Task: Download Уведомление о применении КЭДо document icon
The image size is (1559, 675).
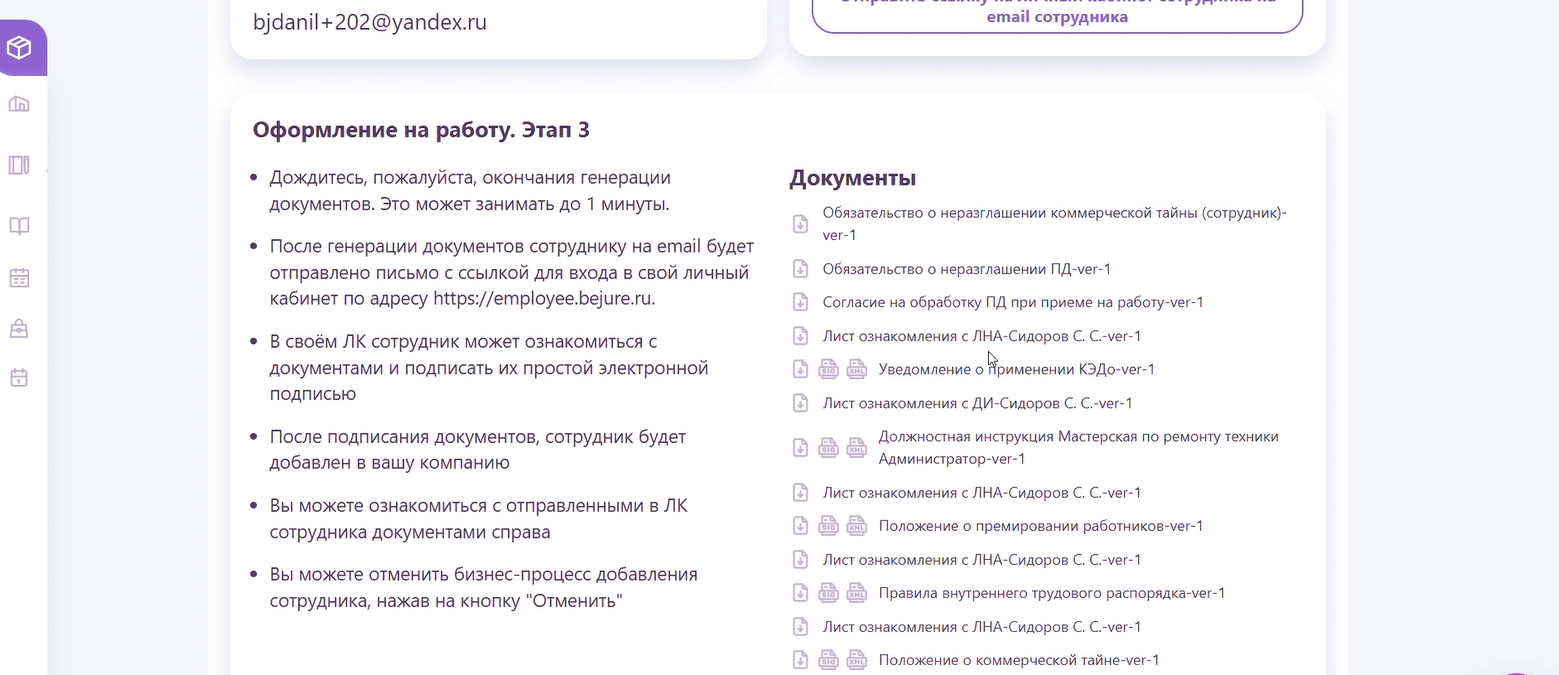Action: pos(800,369)
